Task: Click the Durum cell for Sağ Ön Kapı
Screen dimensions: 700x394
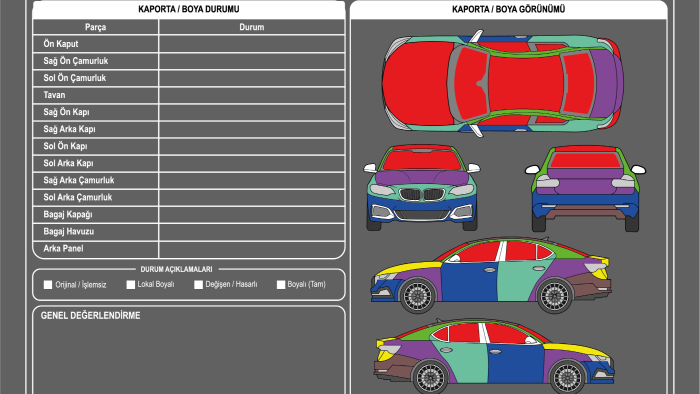Action: pos(252,112)
